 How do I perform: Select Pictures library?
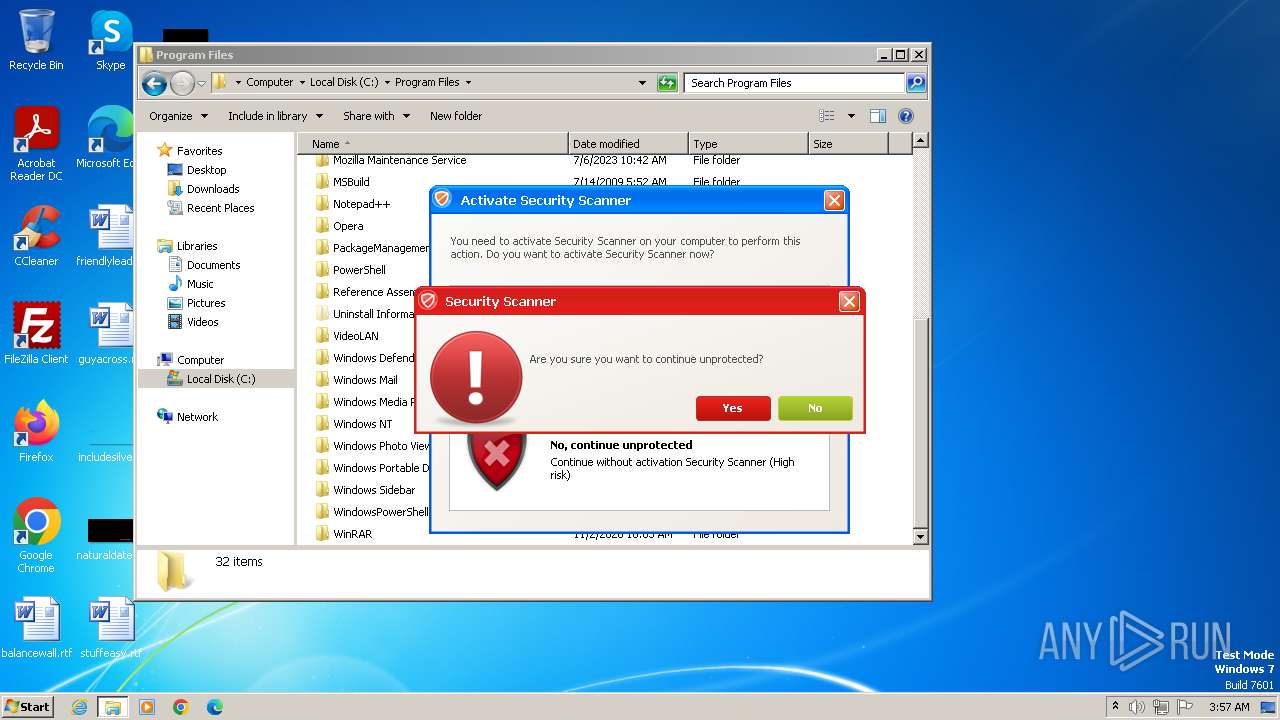click(206, 303)
